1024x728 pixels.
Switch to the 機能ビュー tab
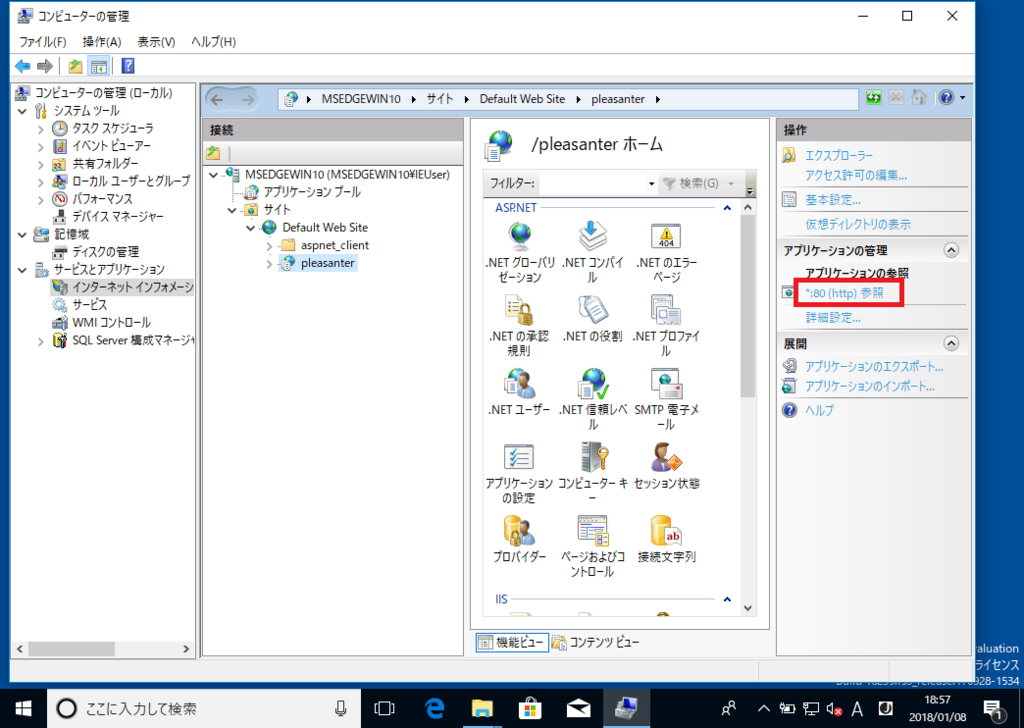pyautogui.click(x=511, y=642)
